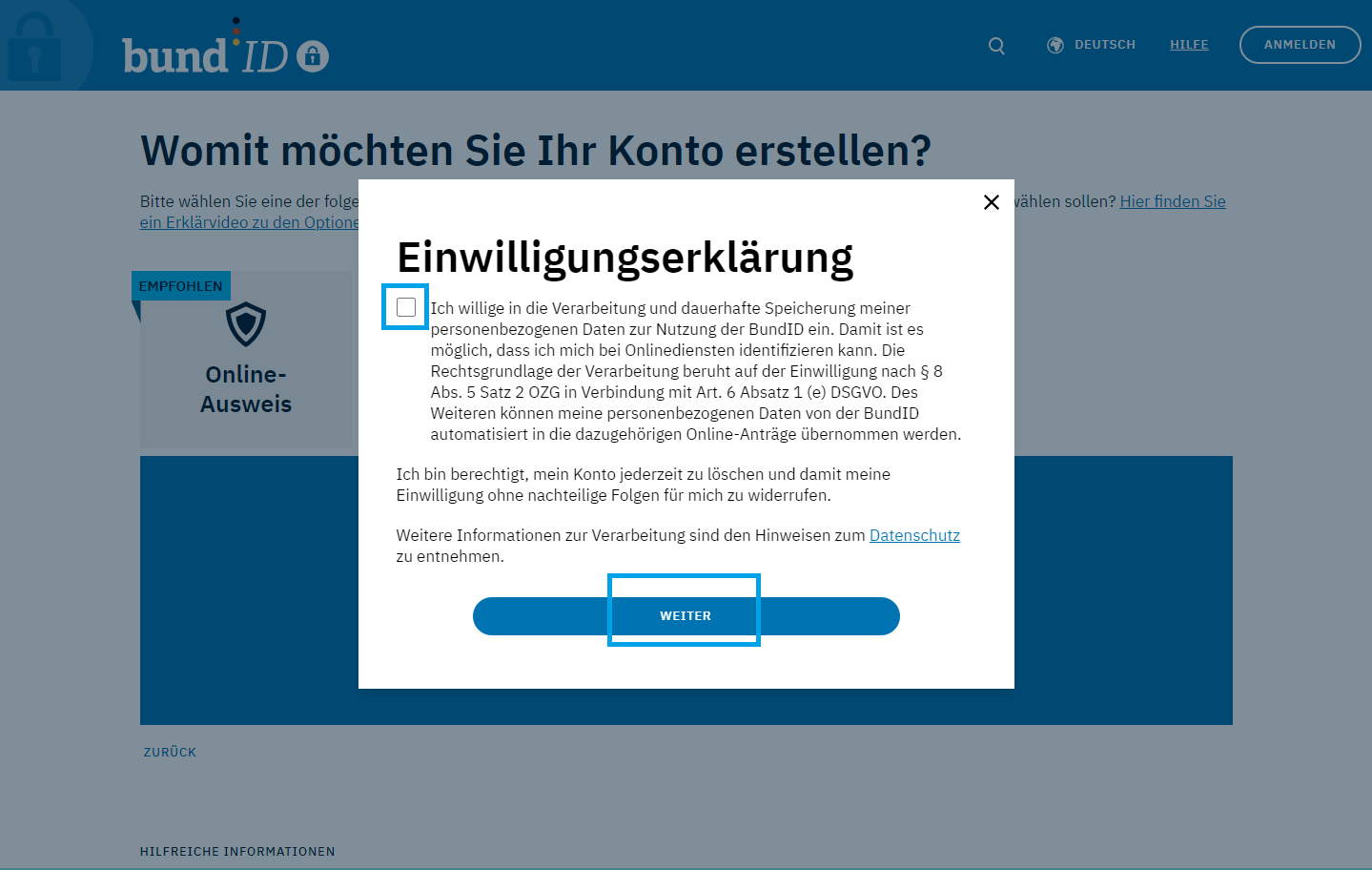Select the Online-Ausweis option card
Image resolution: width=1372 pixels, height=870 pixels.
coord(246,360)
